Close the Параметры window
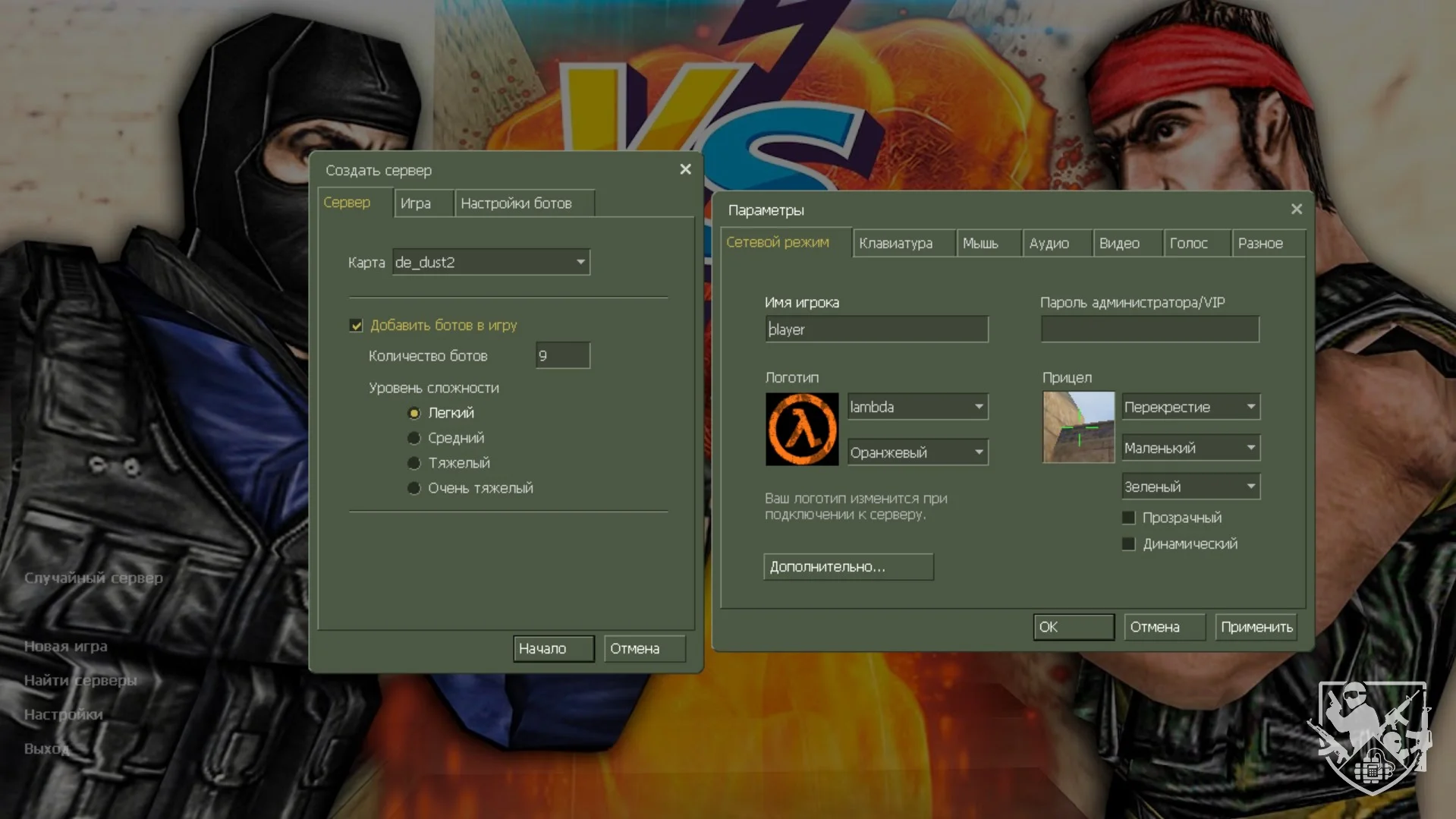 pos(1296,209)
